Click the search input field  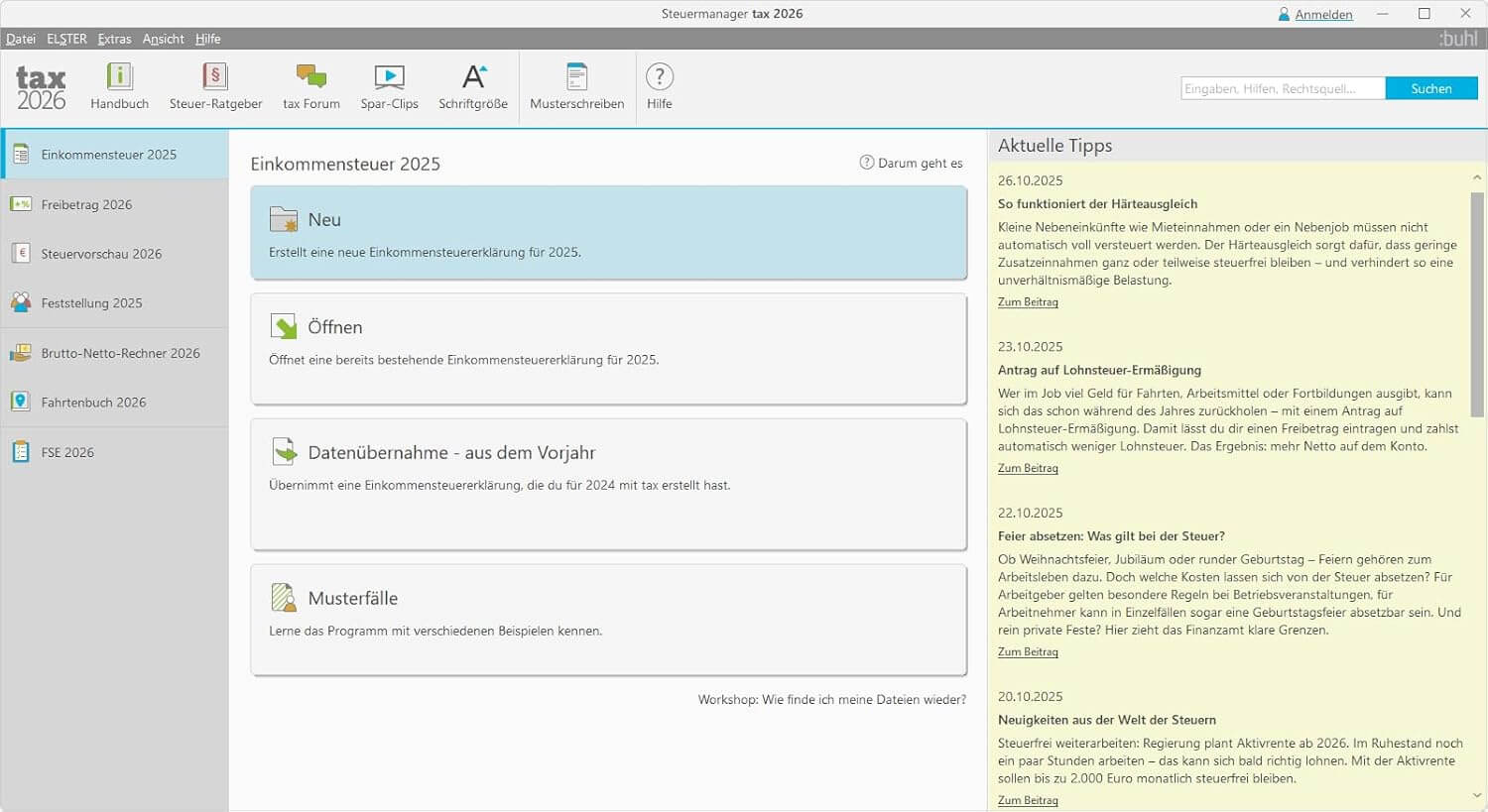tap(1283, 88)
